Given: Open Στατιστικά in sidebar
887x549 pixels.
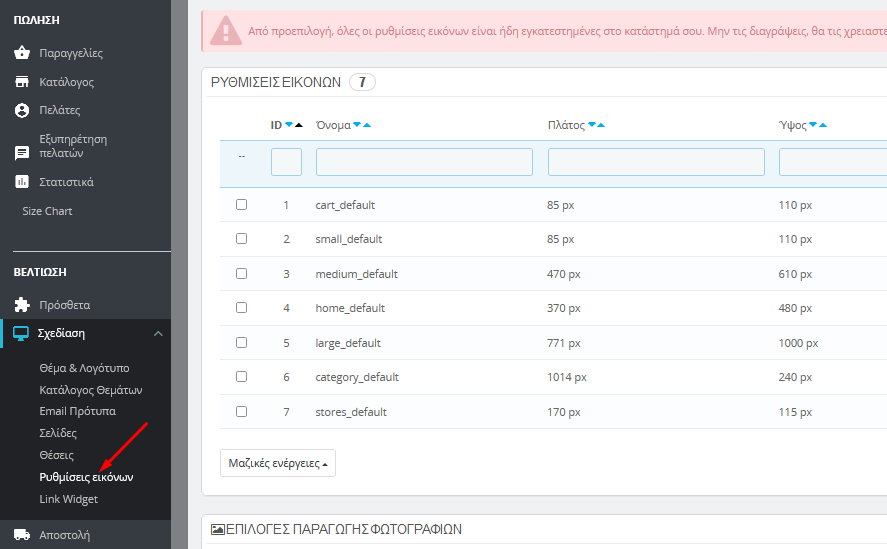Looking at the screenshot, I should (x=66, y=182).
